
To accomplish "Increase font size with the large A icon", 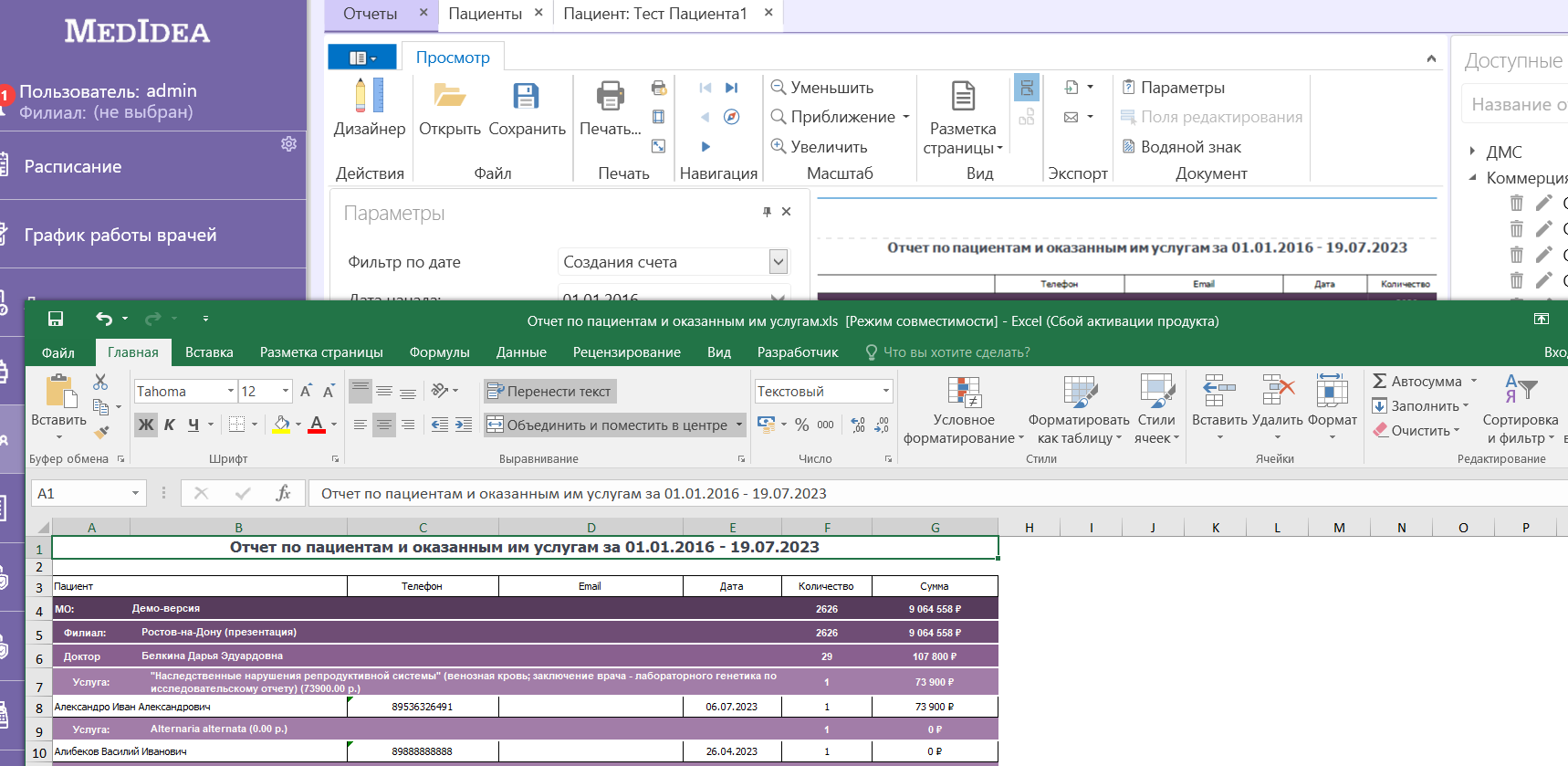I will pos(306,391).
